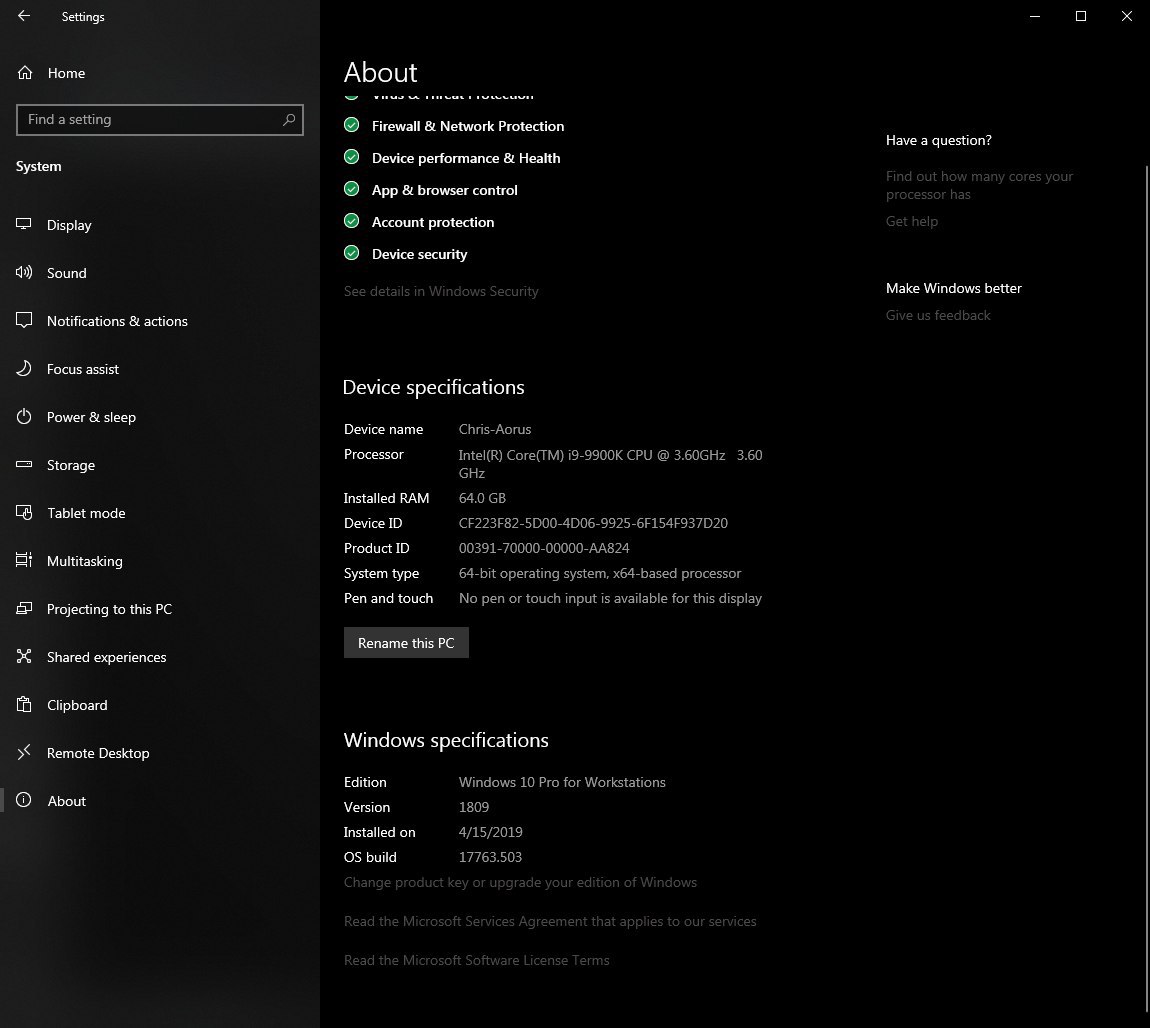Select Focus assist in sidebar
This screenshot has height=1028, width=1150.
(x=160, y=369)
